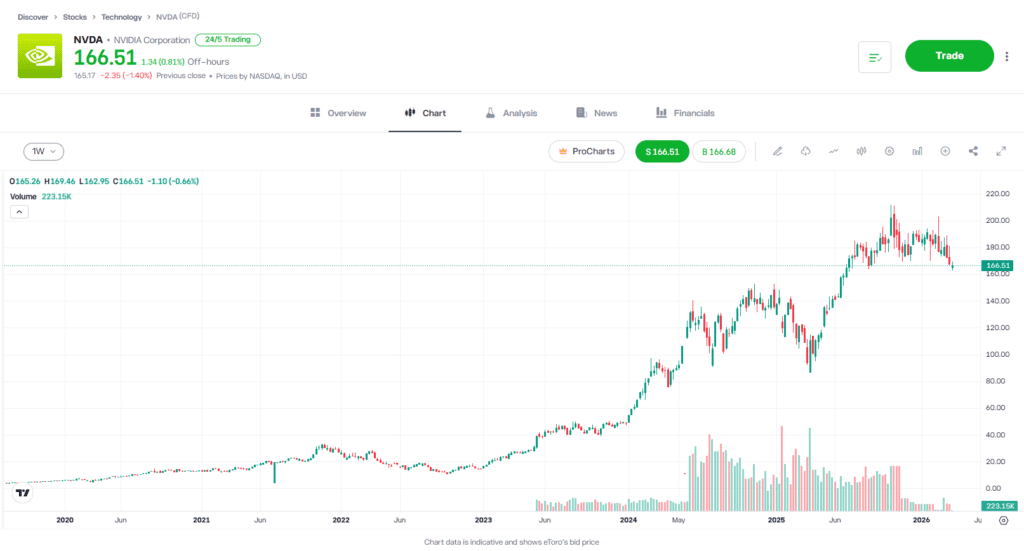Image resolution: width=1024 pixels, height=551 pixels.
Task: Select the S 166.51 sell price button
Action: (662, 151)
